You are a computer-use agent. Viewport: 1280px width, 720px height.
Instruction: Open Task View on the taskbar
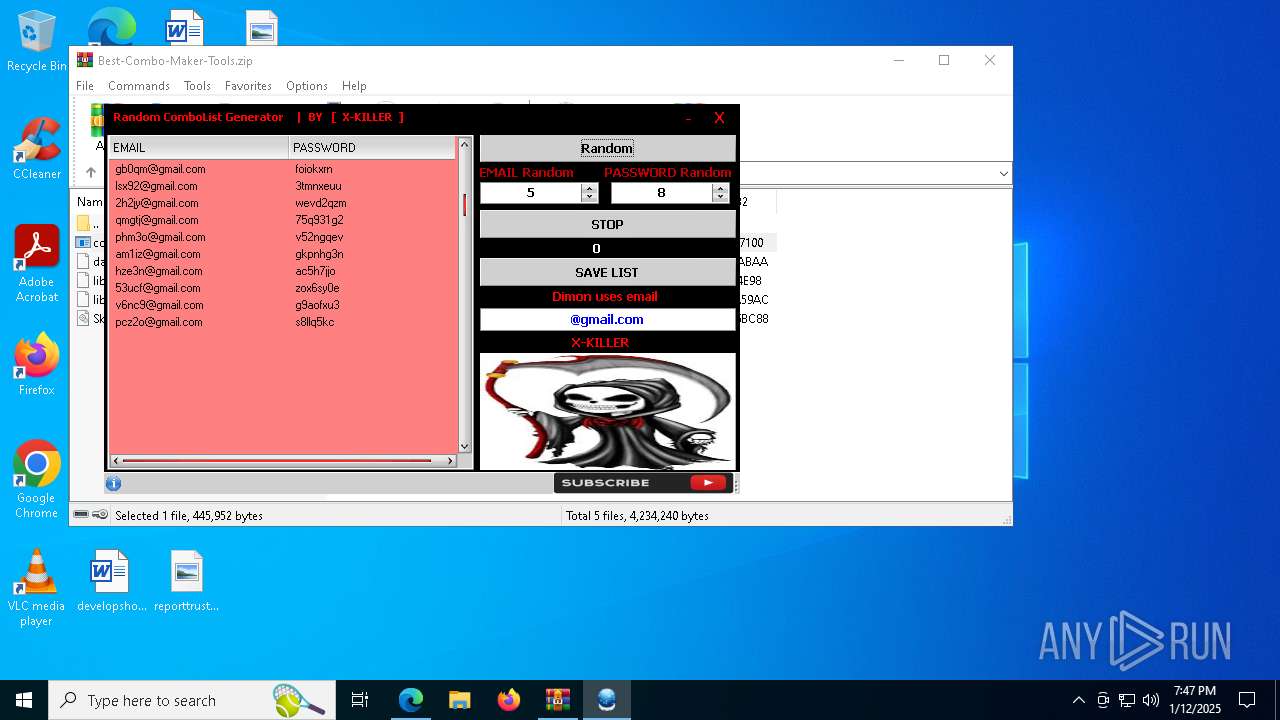coord(360,700)
